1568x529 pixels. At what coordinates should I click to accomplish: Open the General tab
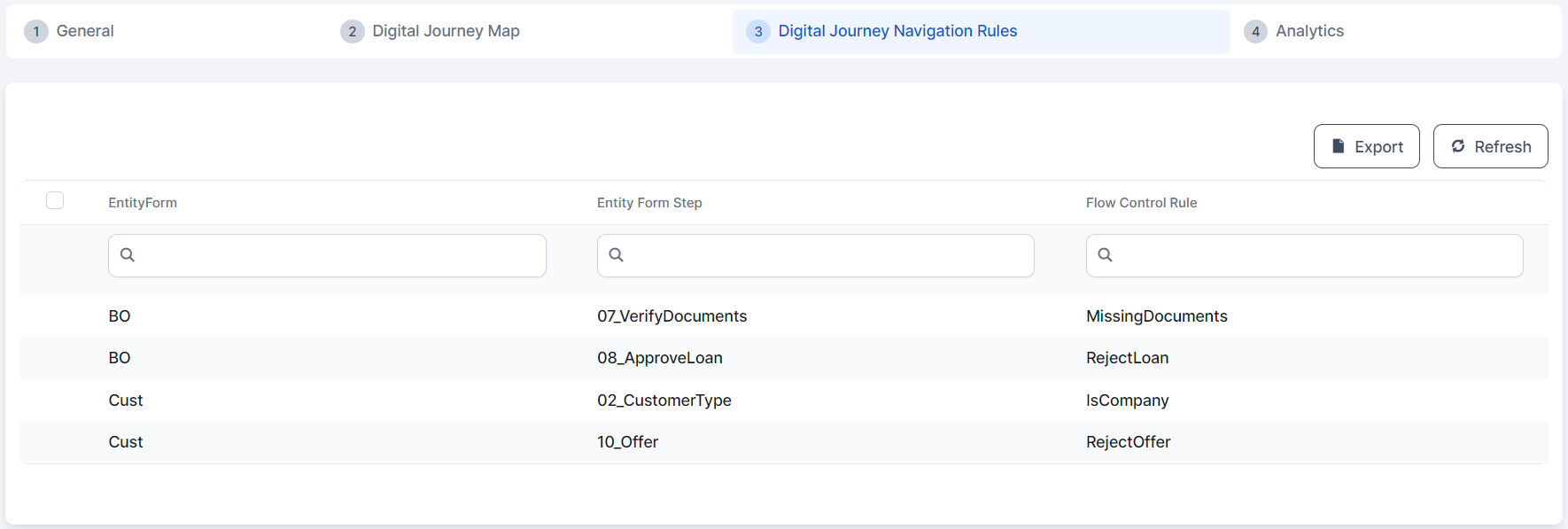[x=85, y=31]
